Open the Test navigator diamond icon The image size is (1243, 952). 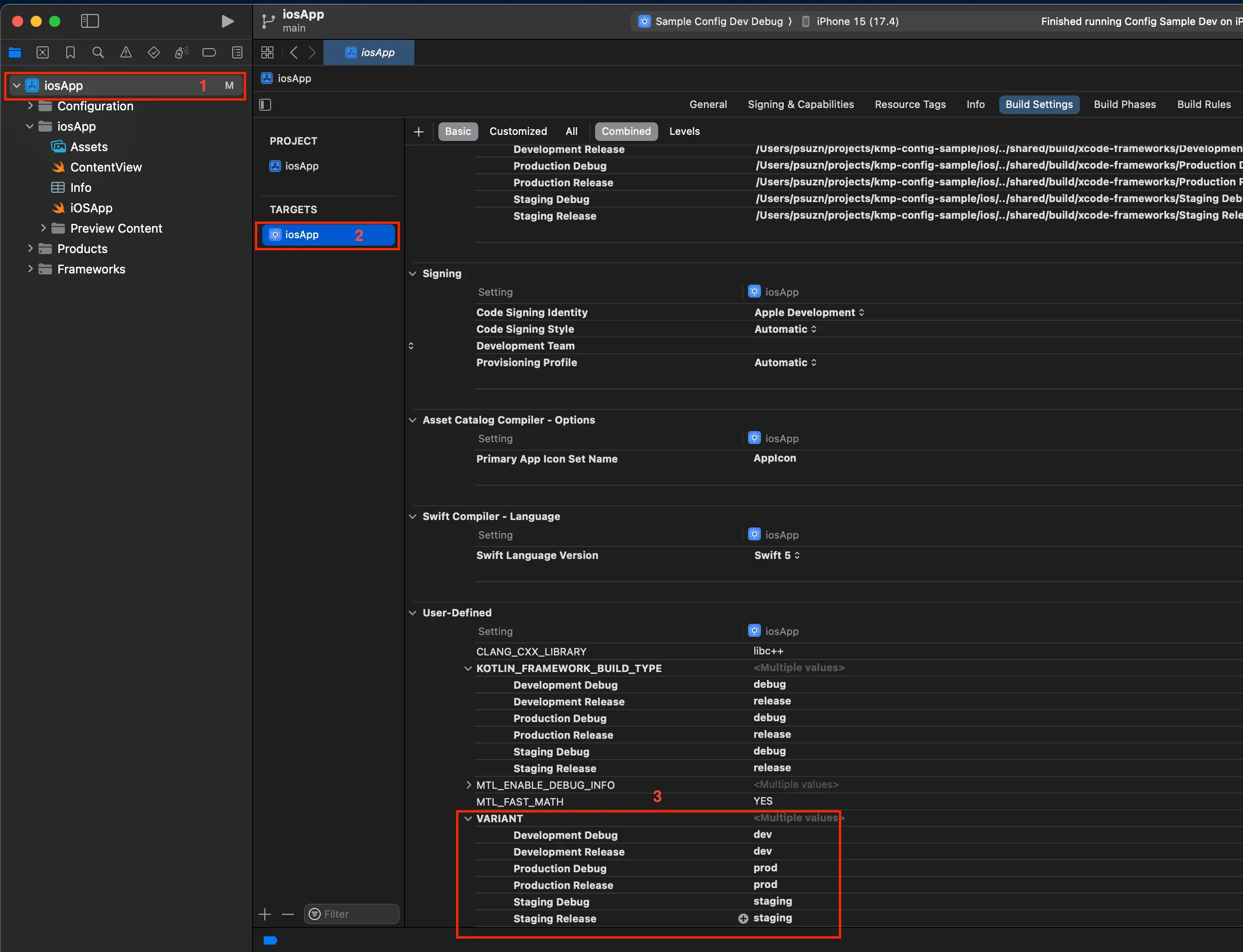153,53
